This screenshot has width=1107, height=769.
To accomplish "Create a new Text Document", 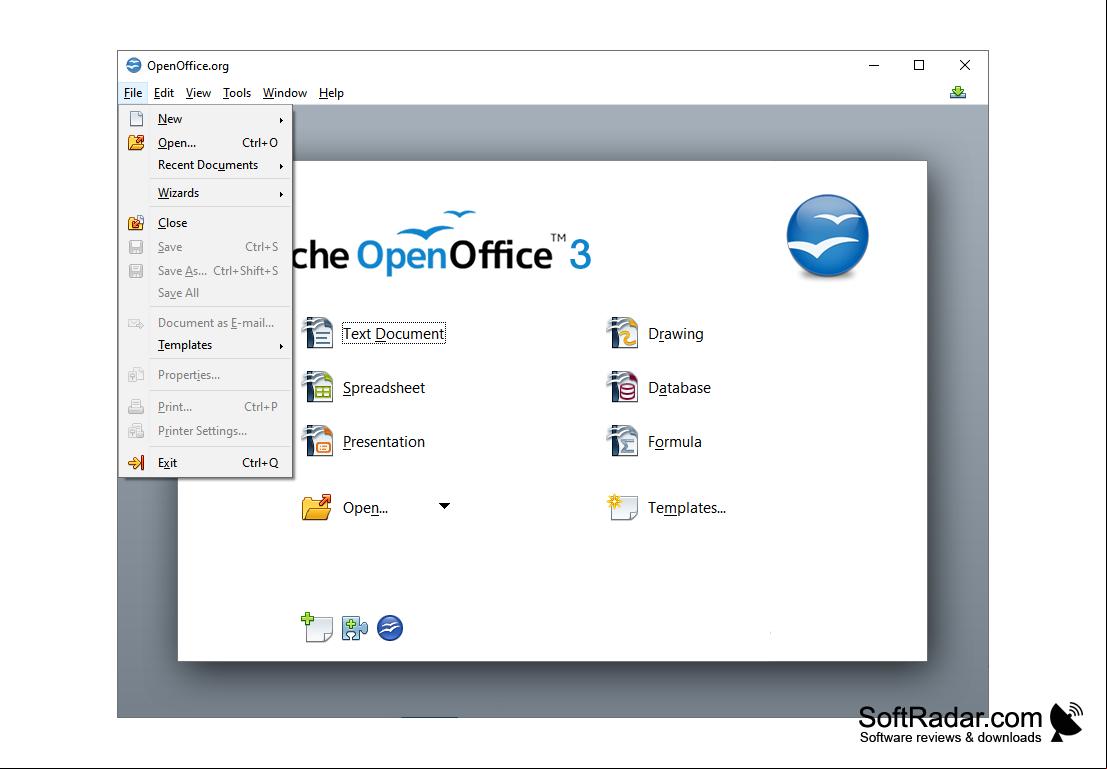I will point(393,333).
